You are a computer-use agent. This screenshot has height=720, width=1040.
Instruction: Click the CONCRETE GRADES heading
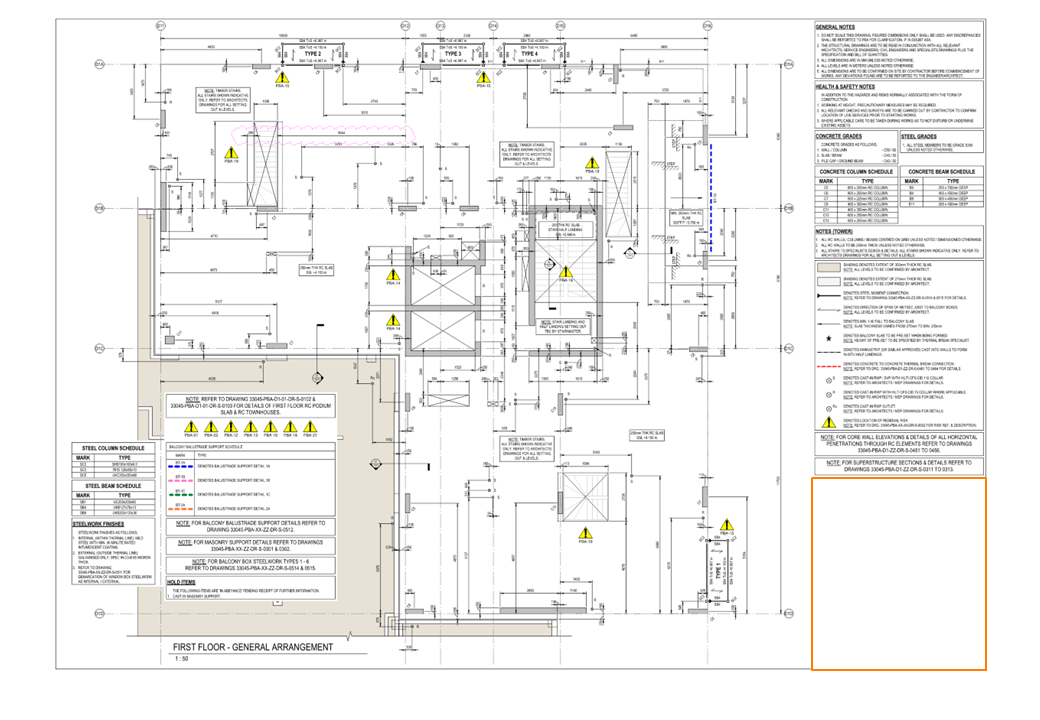click(839, 136)
